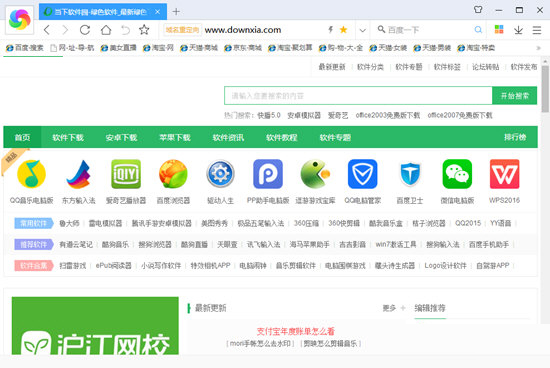The height and width of the screenshot is (368, 550).
Task: Click 更多 + next to 最新更新
Action: (x=394, y=308)
